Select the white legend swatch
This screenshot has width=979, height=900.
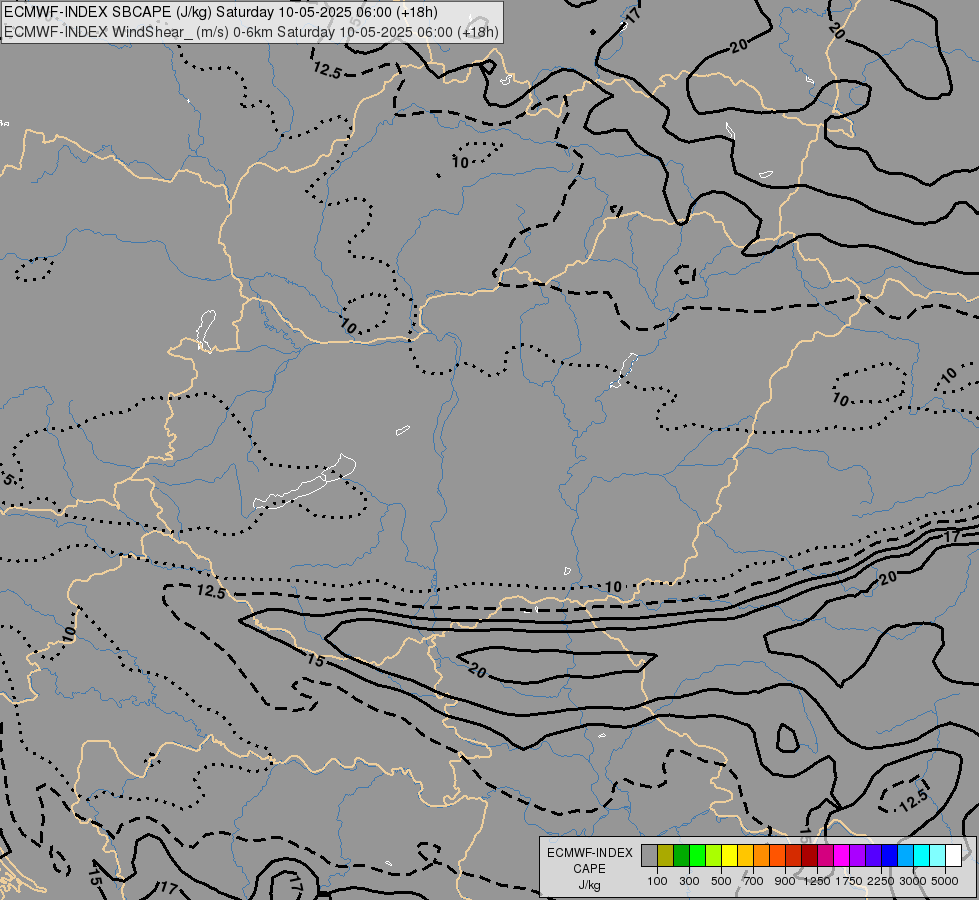point(953,856)
